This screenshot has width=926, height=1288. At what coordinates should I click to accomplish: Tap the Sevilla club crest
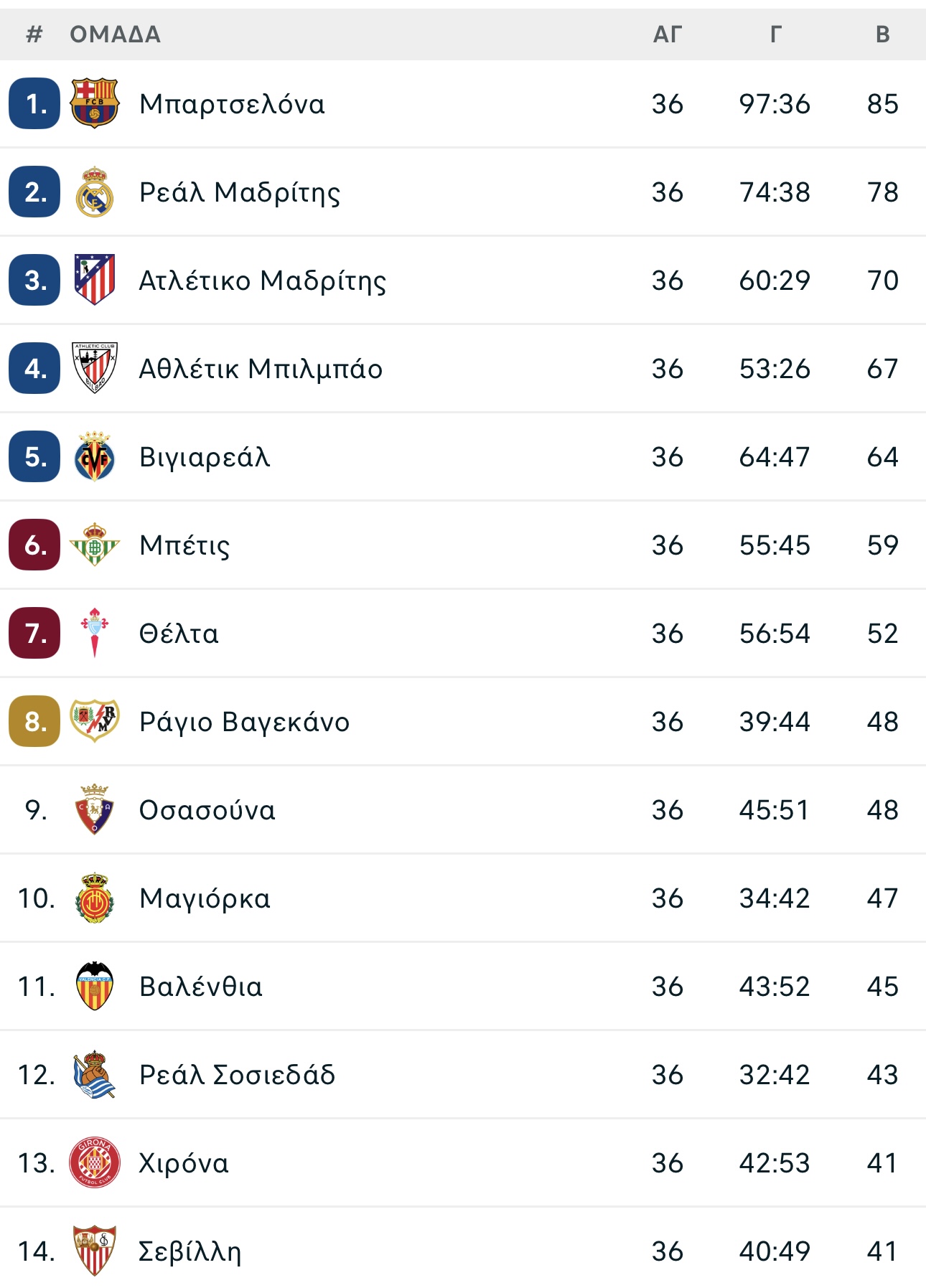pyautogui.click(x=94, y=1251)
